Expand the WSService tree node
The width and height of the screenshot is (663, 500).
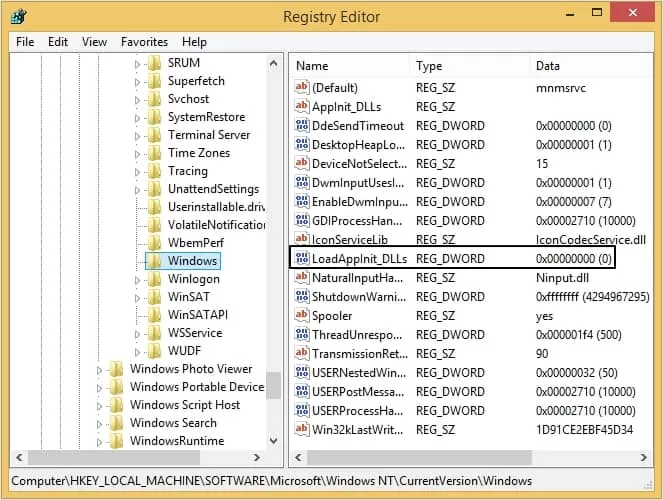click(137, 334)
